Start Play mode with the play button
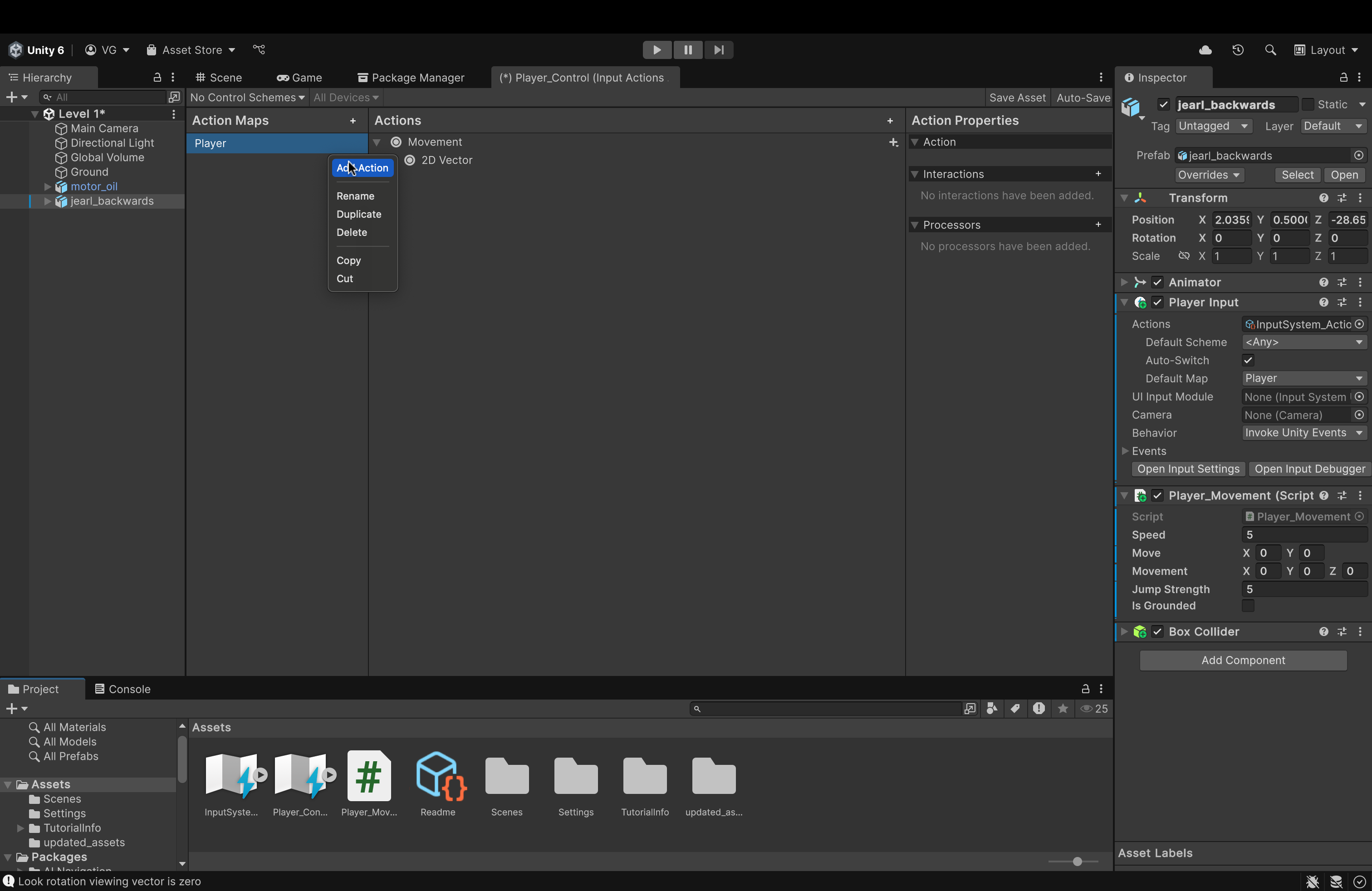 coord(657,50)
